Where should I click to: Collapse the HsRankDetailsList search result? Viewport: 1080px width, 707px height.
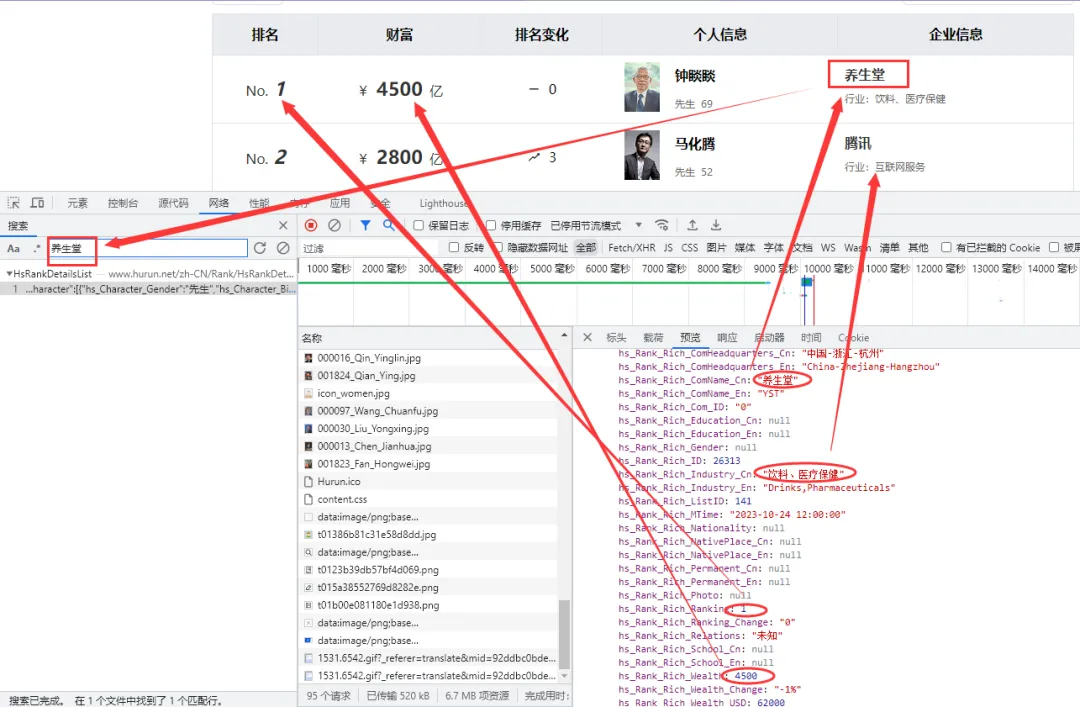pyautogui.click(x=9, y=274)
